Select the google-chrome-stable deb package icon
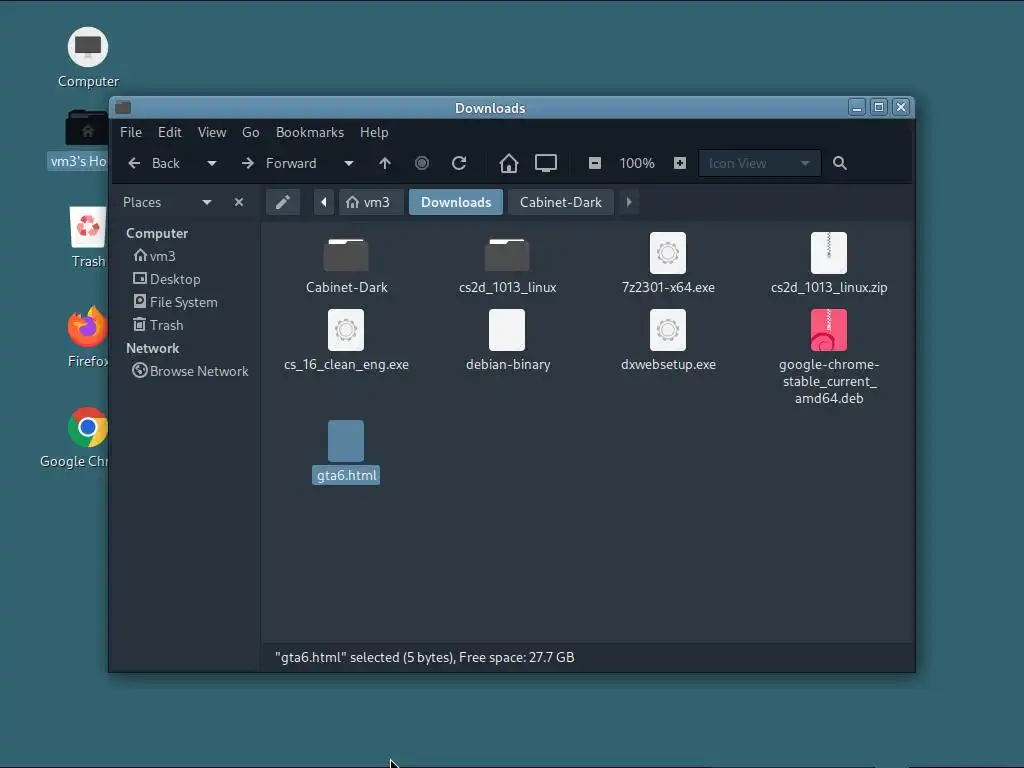Image resolution: width=1024 pixels, height=768 pixels. click(x=829, y=330)
